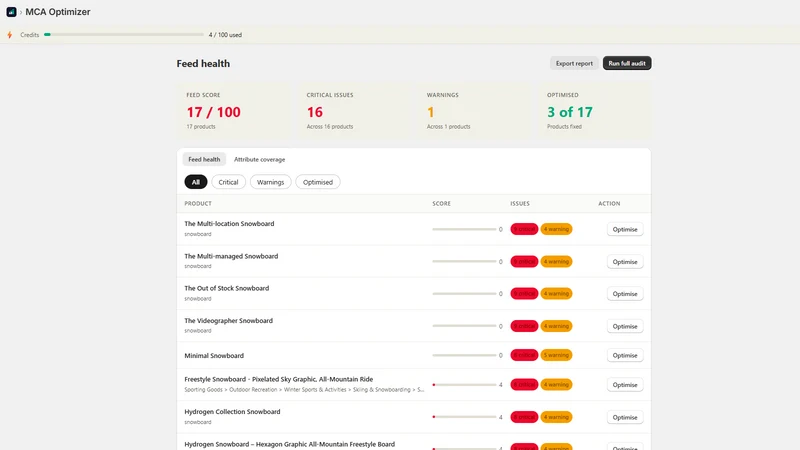Click warning badge for Out of Stock Snowboard
Image resolution: width=800 pixels, height=450 pixels.
click(x=556, y=294)
